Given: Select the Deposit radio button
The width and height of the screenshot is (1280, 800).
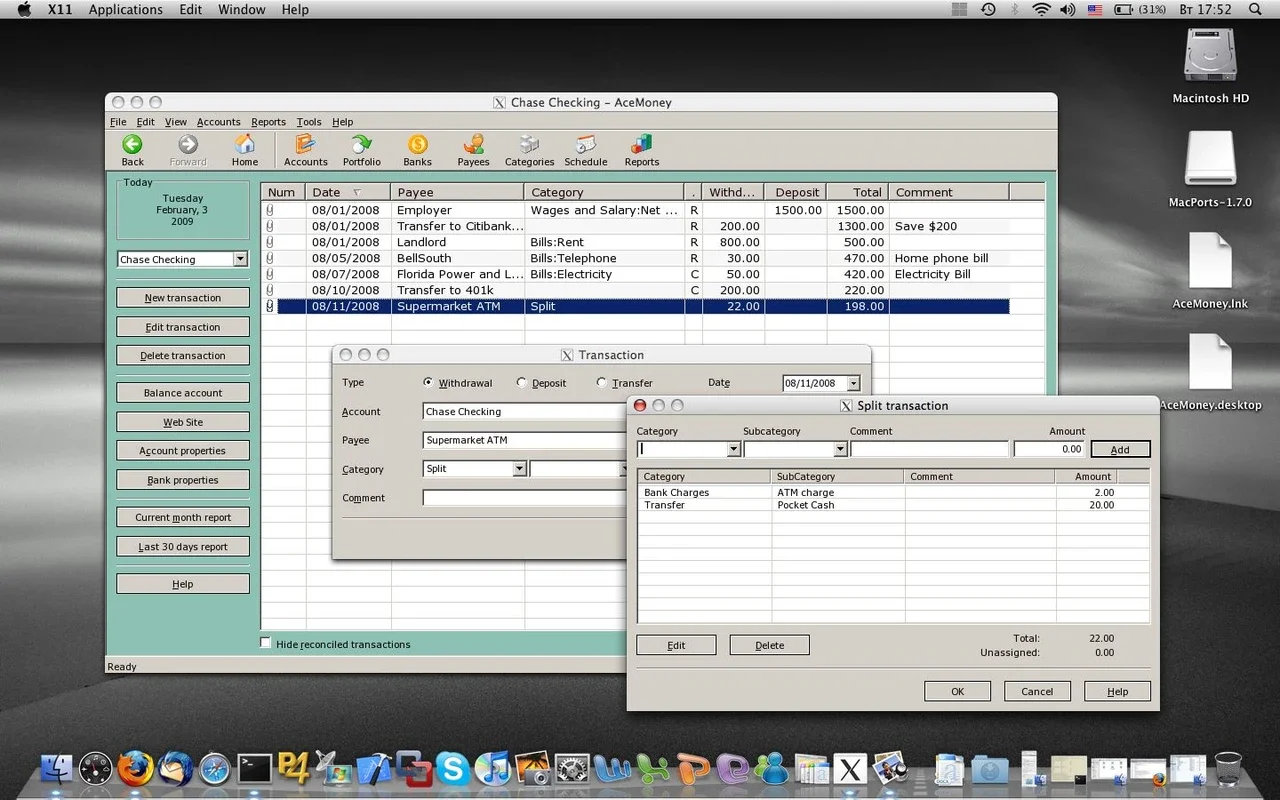Looking at the screenshot, I should [522, 382].
